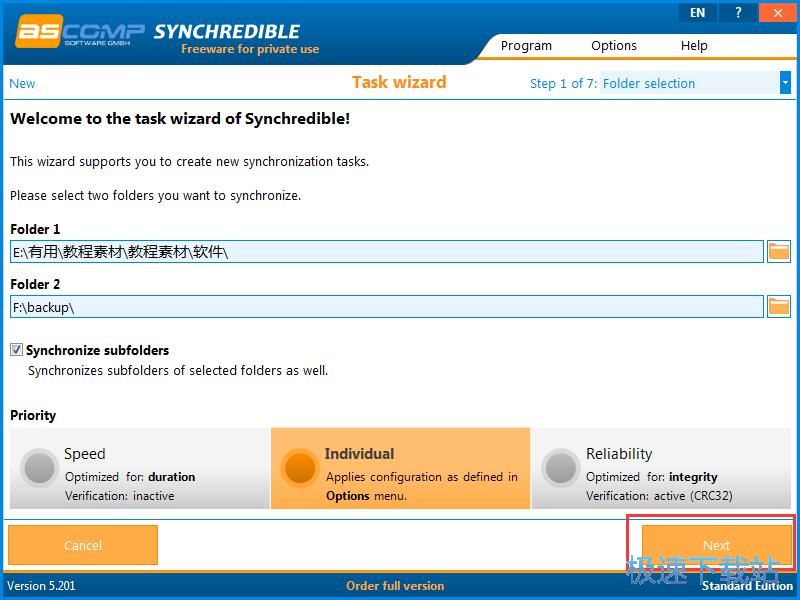The width and height of the screenshot is (800, 600).
Task: Click the Step 1 of 7 label
Action: pos(563,84)
